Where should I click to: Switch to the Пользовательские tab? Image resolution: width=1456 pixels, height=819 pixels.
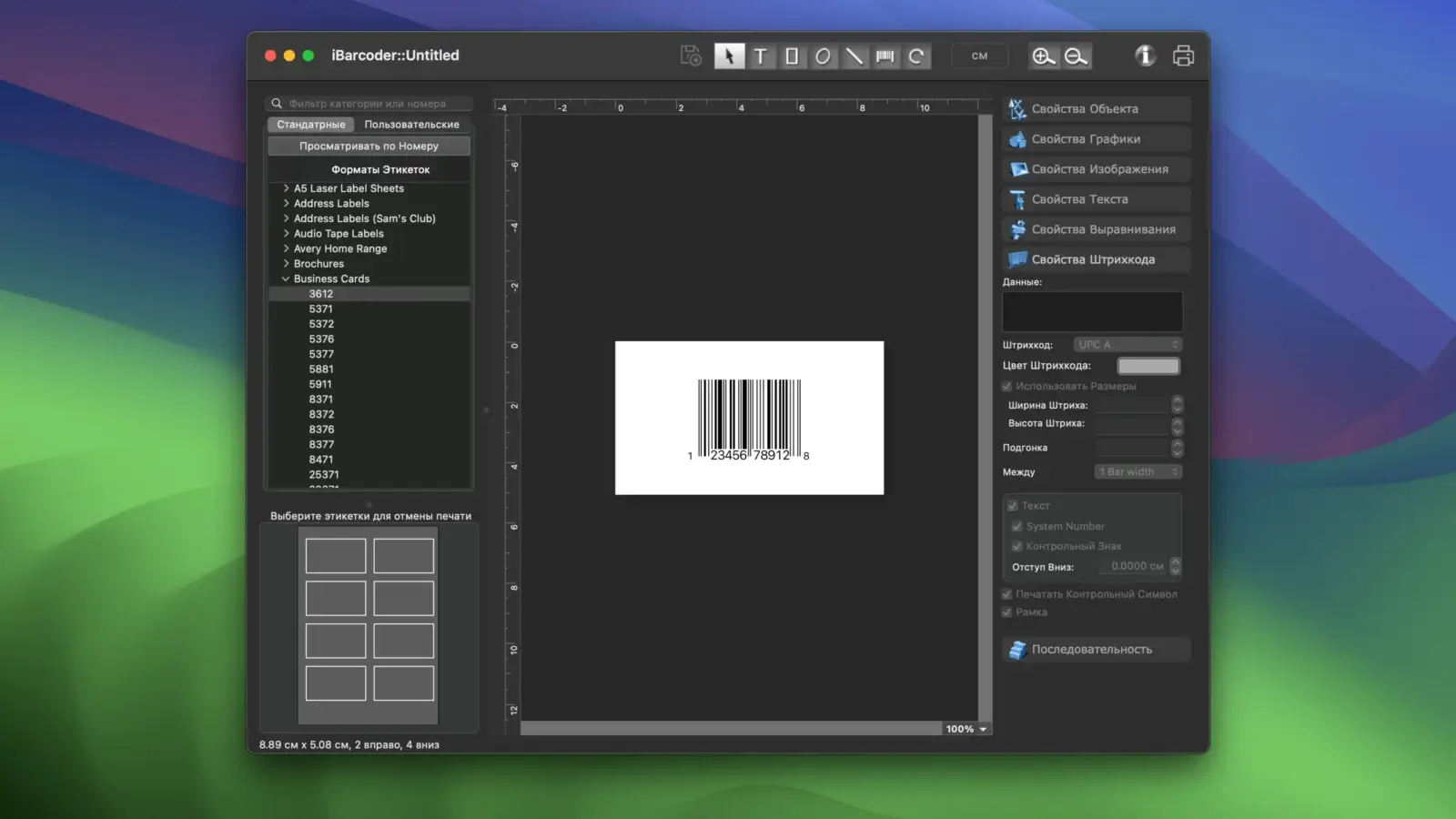pyautogui.click(x=410, y=124)
